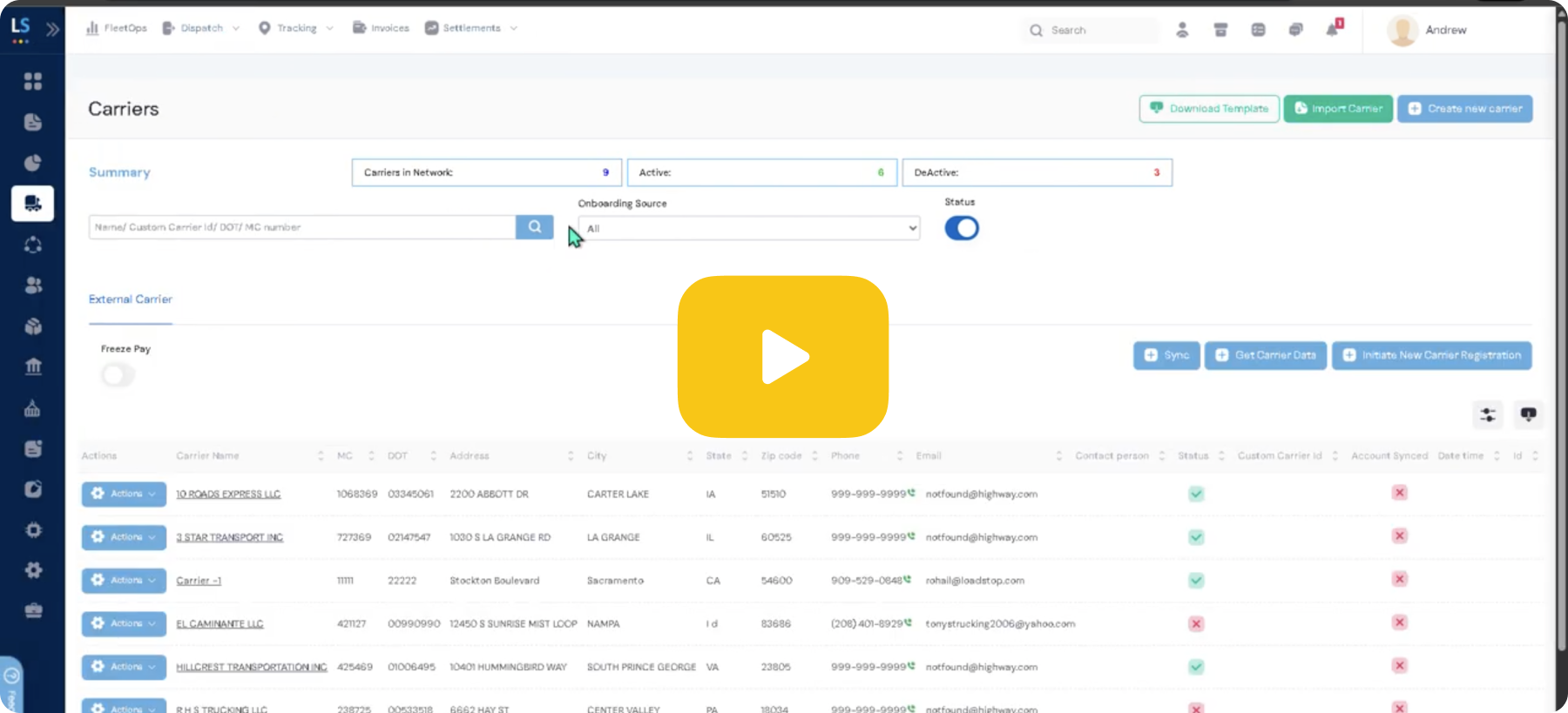
Task: Click the Import Carrier button
Action: [1338, 109]
